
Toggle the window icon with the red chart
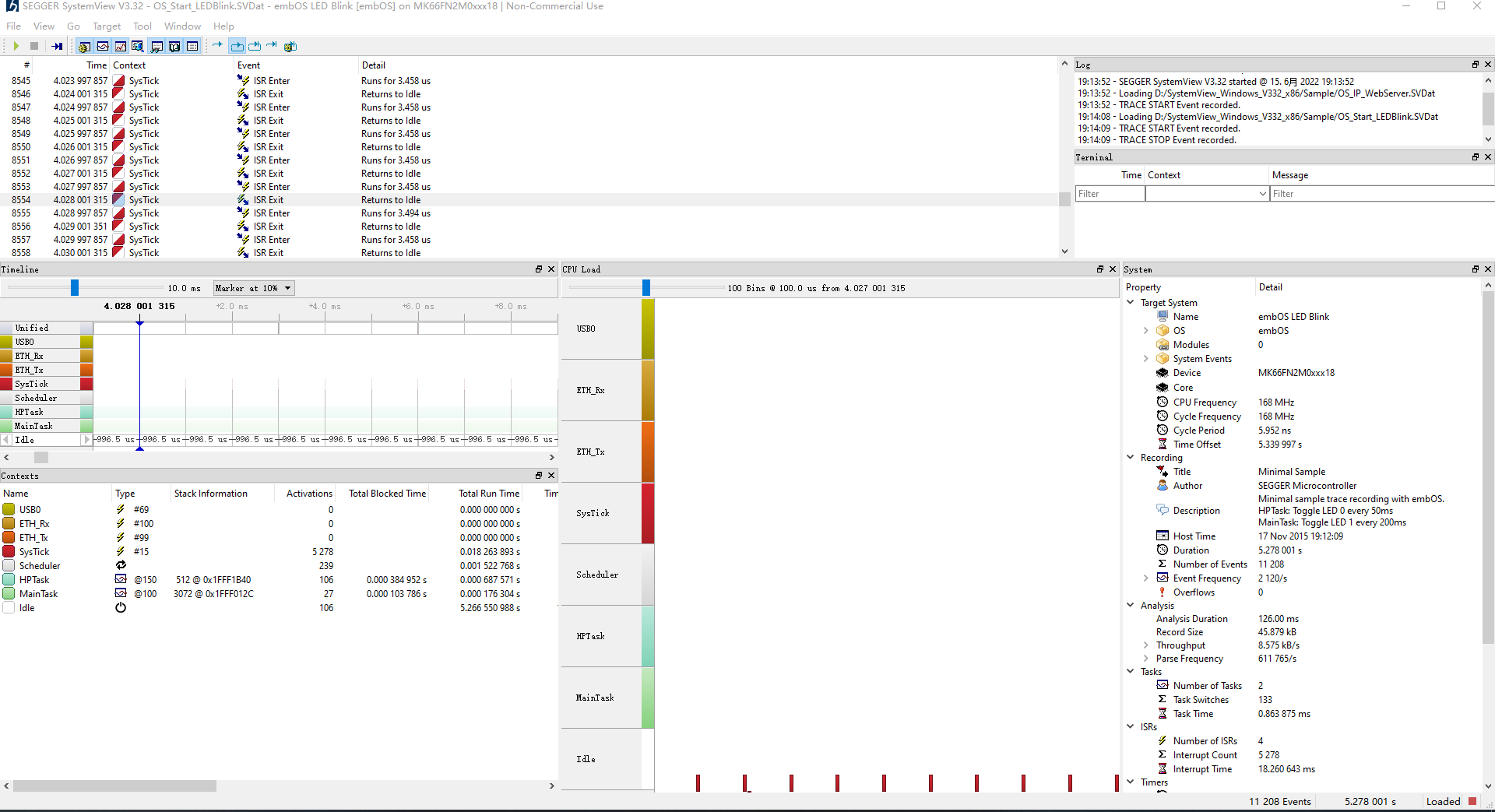pyautogui.click(x=120, y=47)
